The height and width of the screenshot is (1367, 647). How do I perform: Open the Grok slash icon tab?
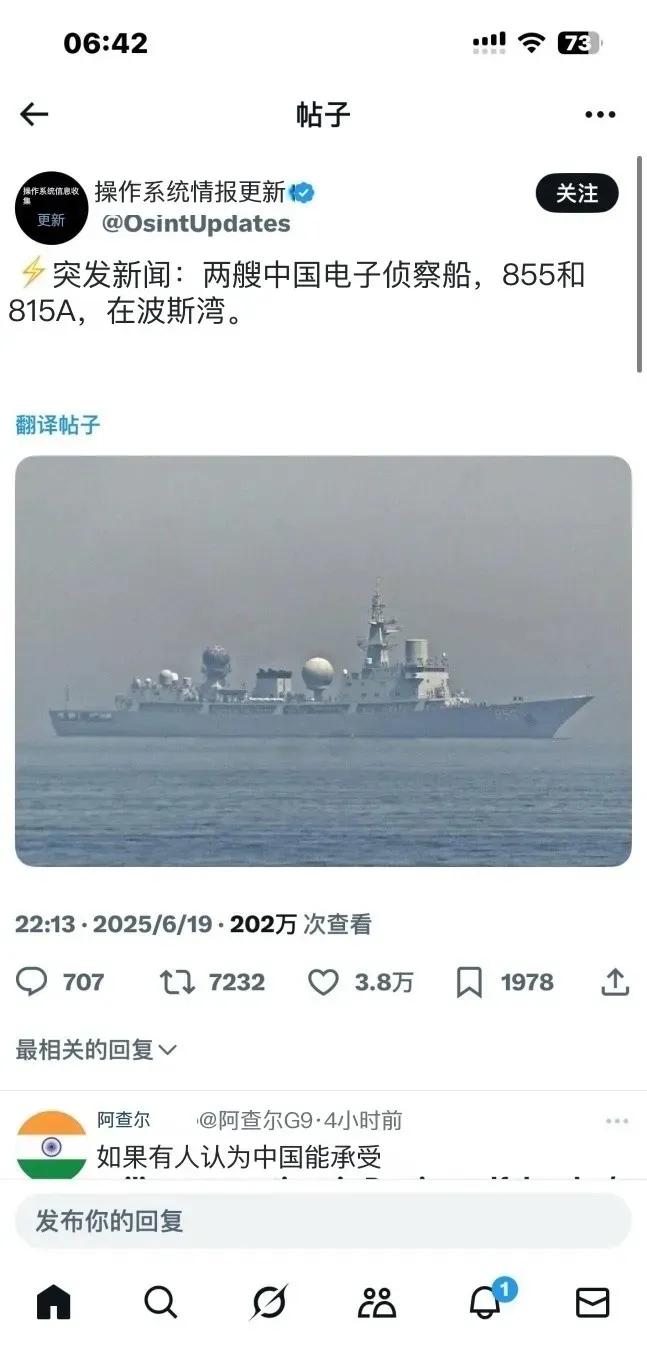click(269, 1302)
